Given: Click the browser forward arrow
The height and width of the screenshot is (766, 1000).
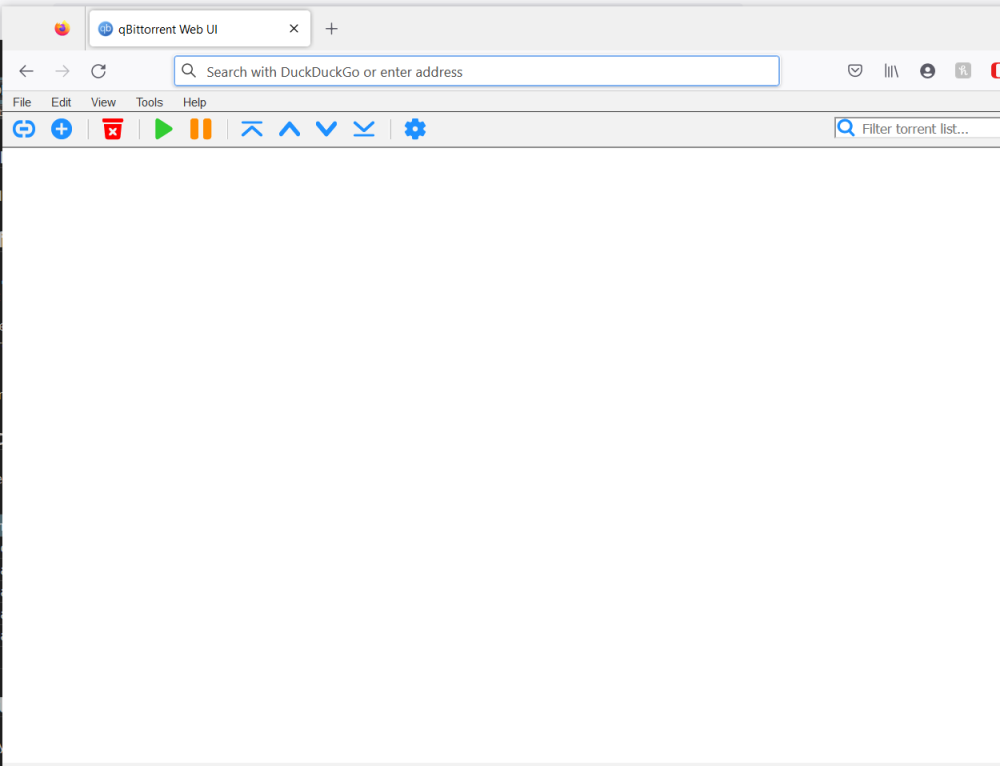Looking at the screenshot, I should pyautogui.click(x=62, y=71).
